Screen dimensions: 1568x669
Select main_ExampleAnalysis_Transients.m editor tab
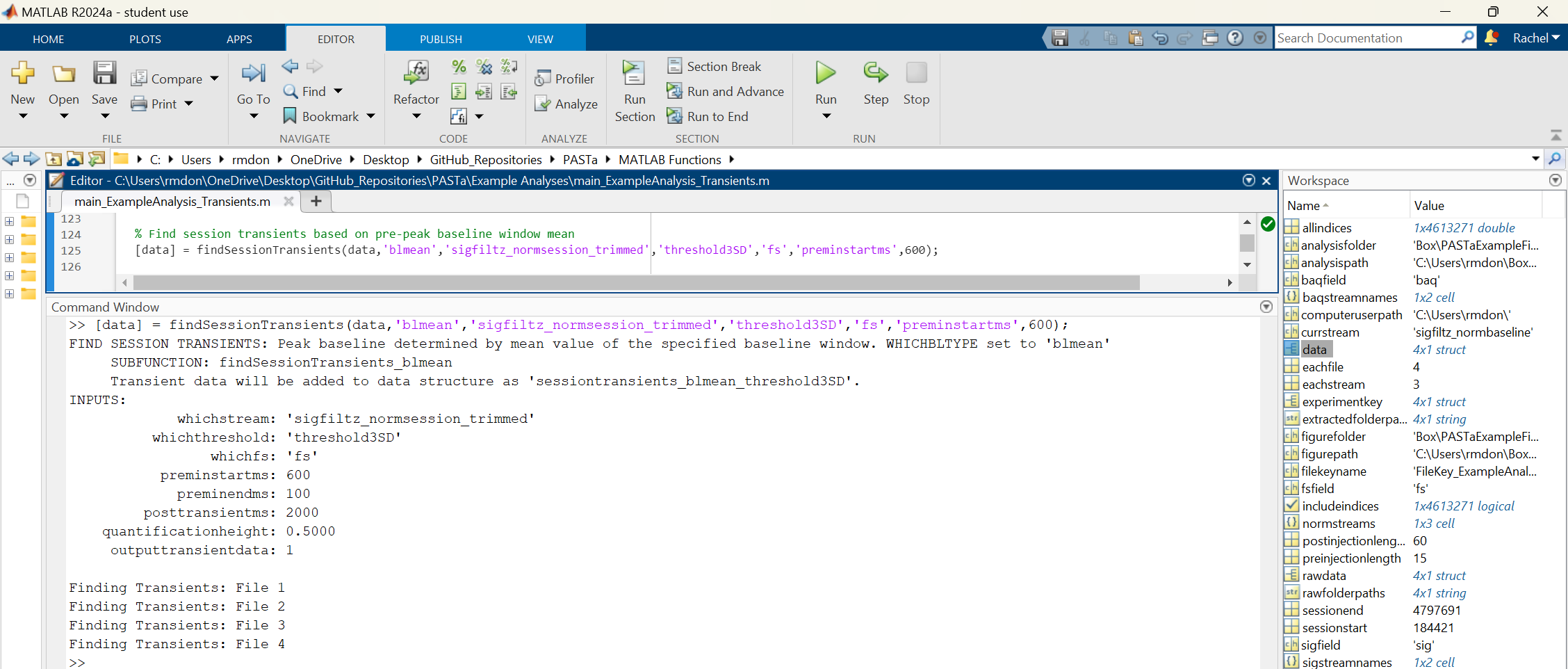pos(172,201)
